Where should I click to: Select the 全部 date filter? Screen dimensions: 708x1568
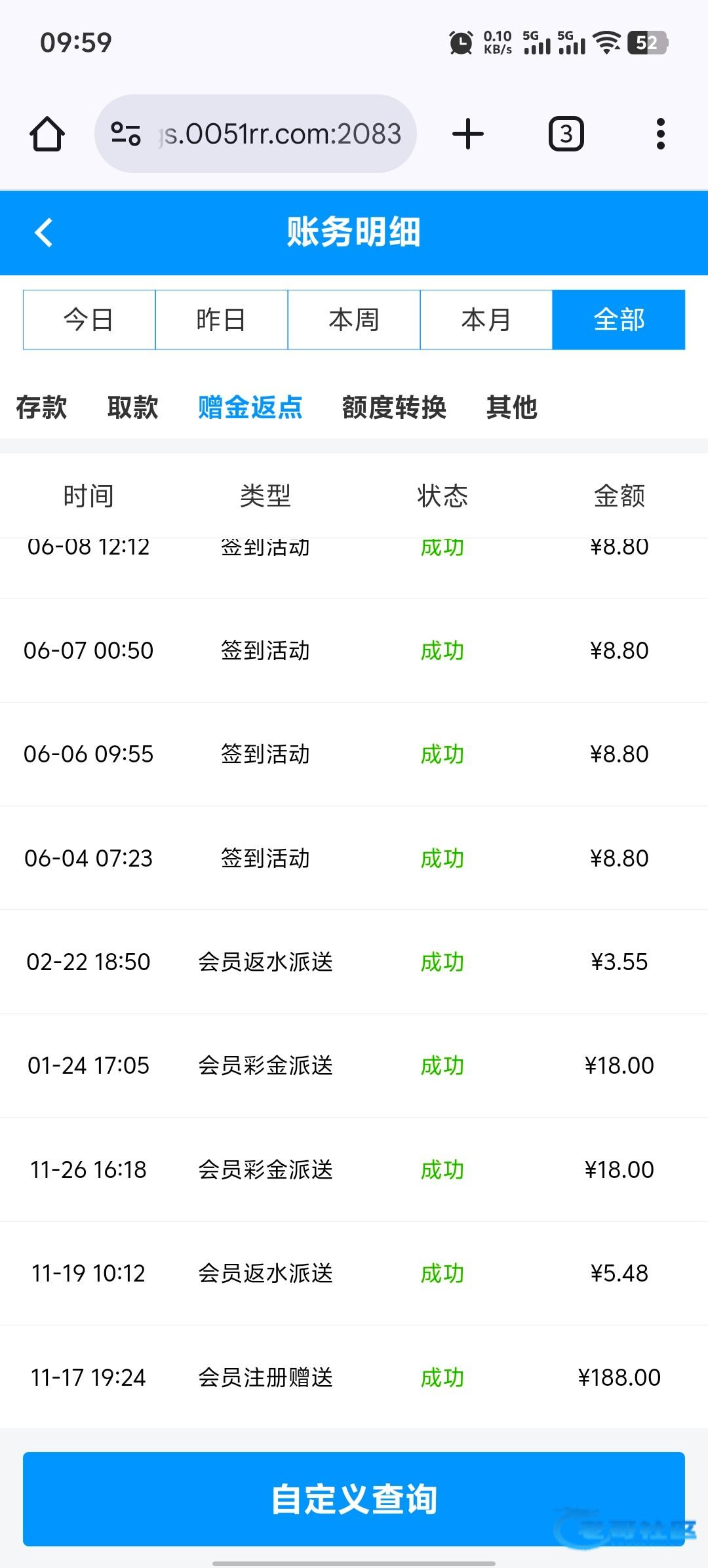click(619, 320)
